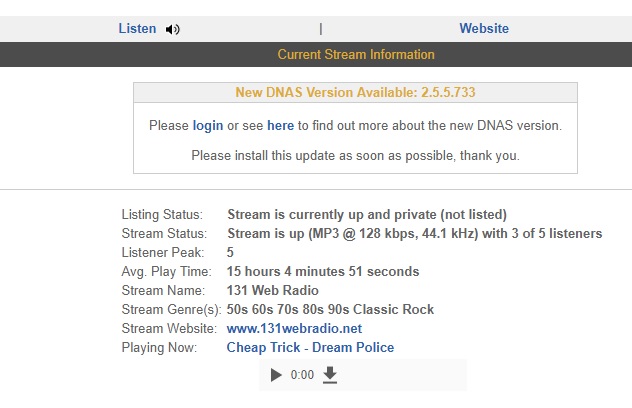This screenshot has width=632, height=408.
Task: Click the Current Stream Information header
Action: tap(356, 55)
